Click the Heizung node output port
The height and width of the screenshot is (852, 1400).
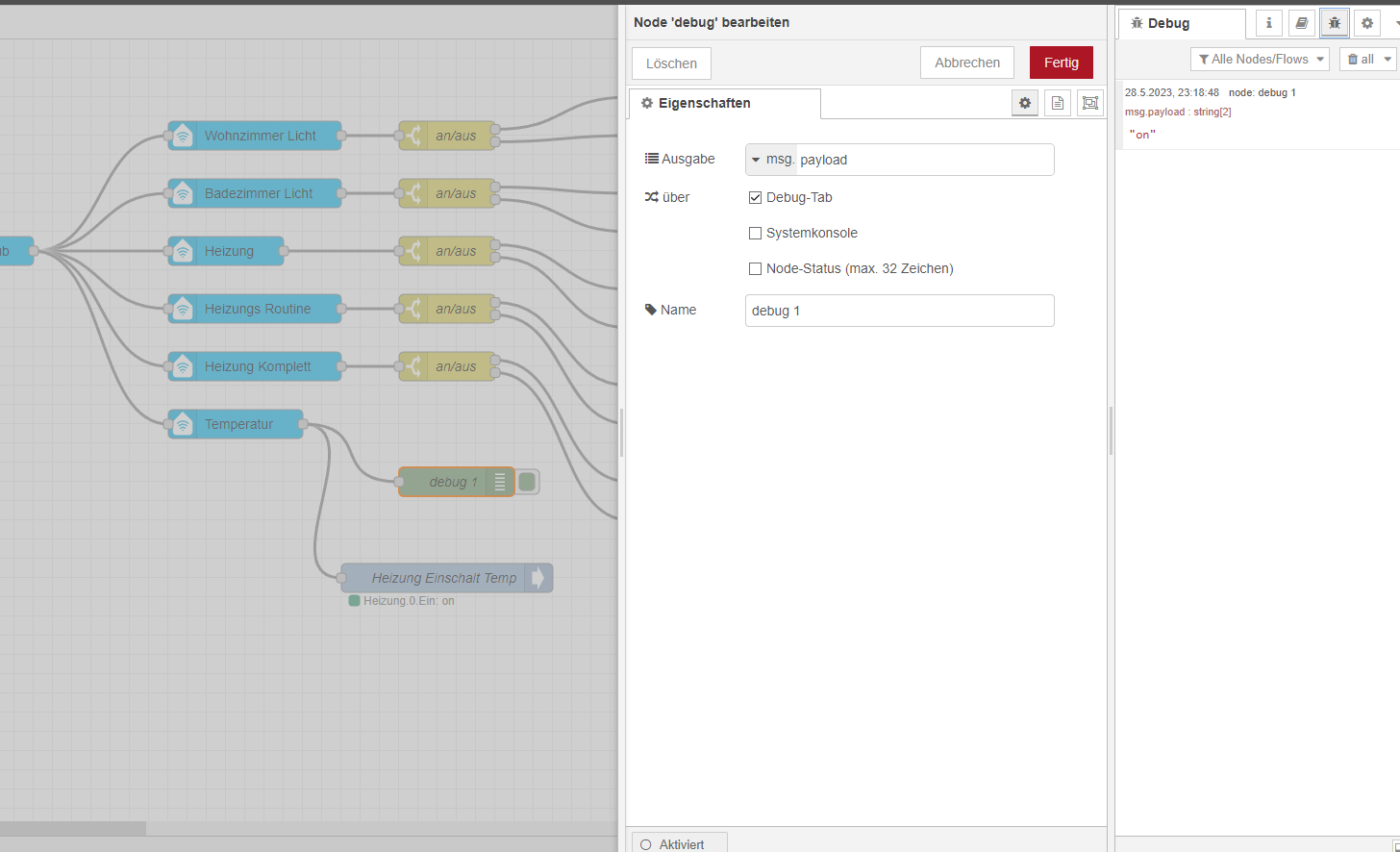(284, 251)
